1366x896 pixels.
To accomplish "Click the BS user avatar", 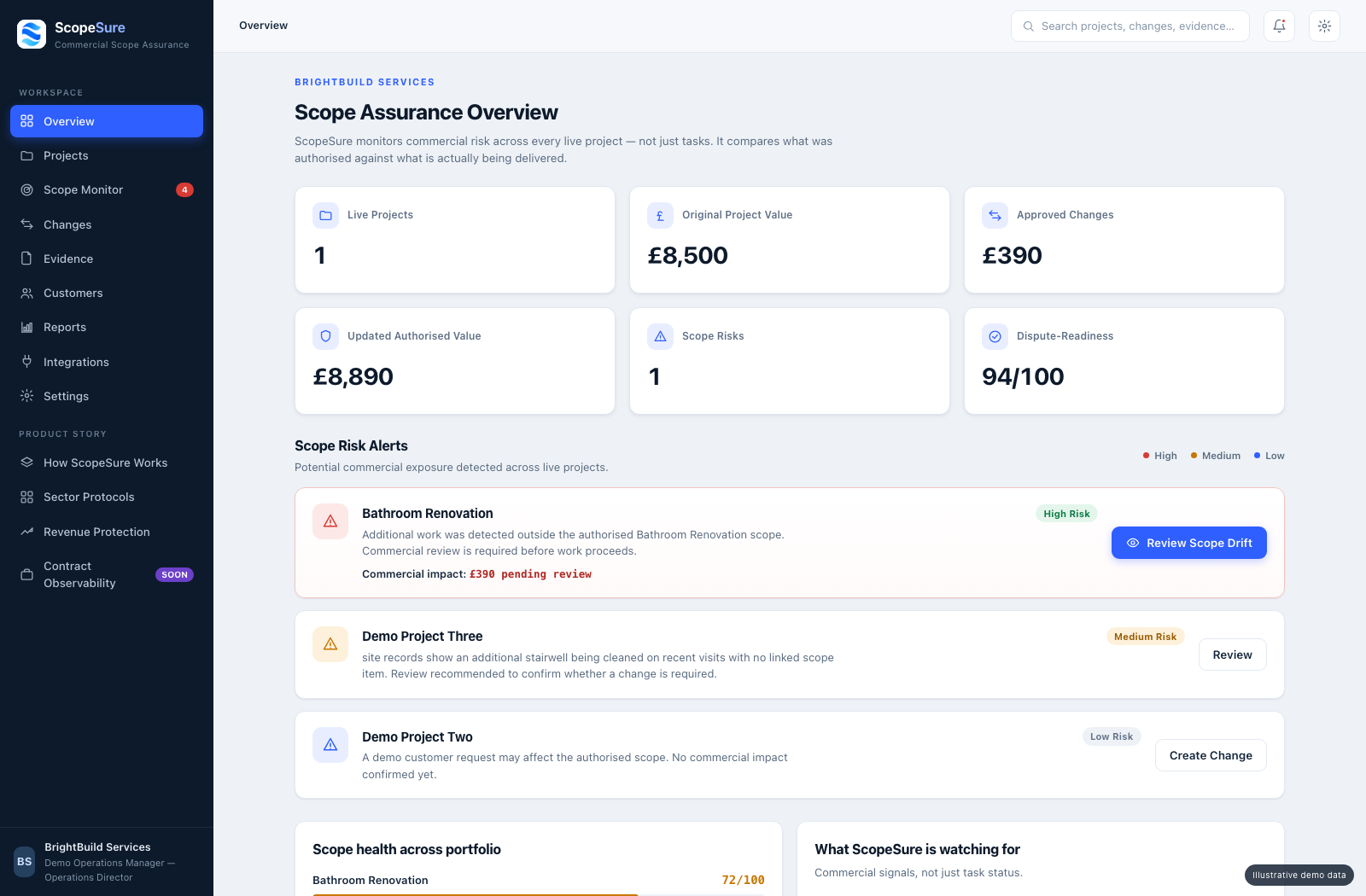I will point(25,862).
